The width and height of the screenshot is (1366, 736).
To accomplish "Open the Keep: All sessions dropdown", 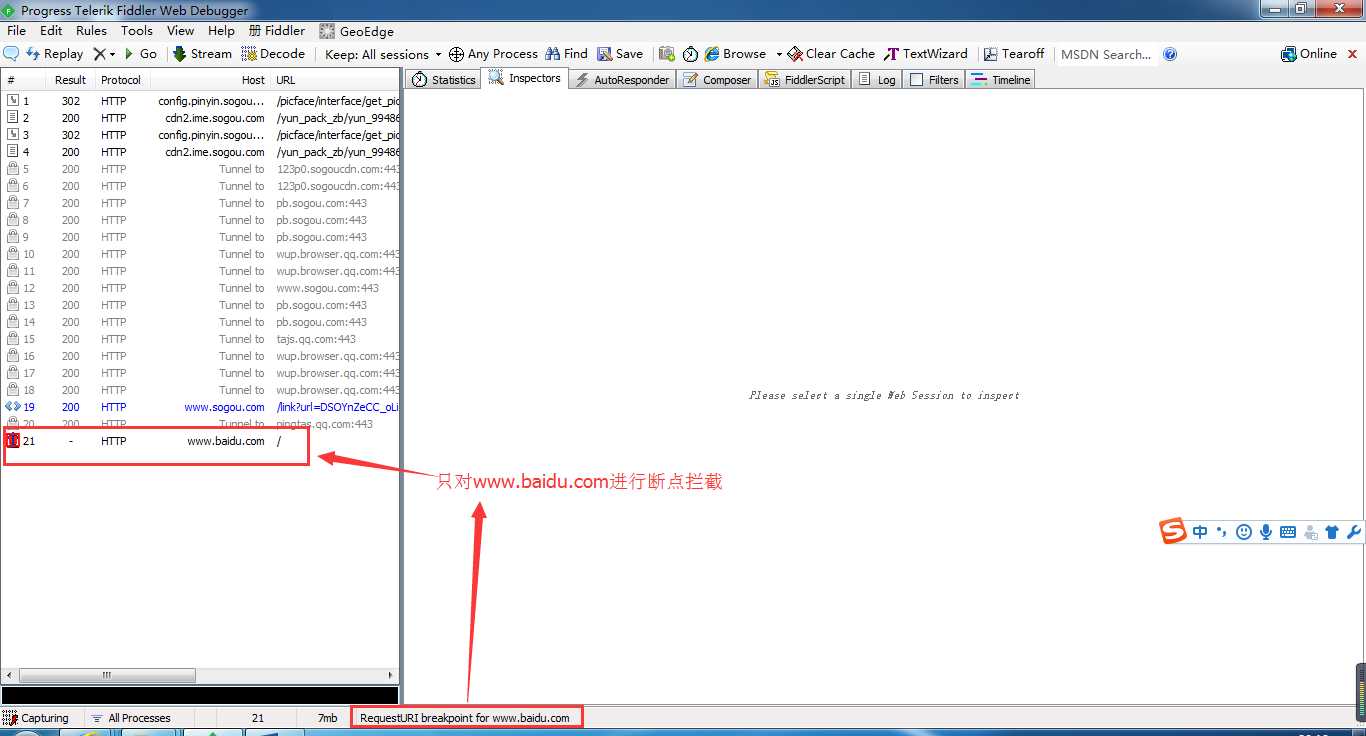I will click(383, 54).
